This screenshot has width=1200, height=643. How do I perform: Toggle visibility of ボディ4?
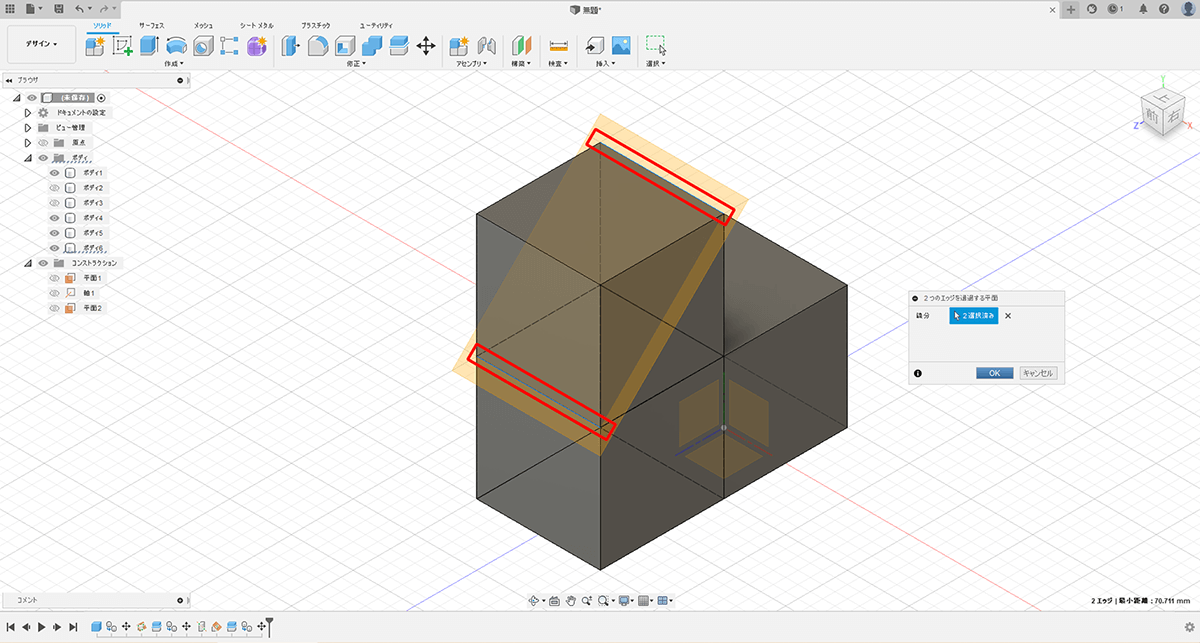[x=55, y=218]
